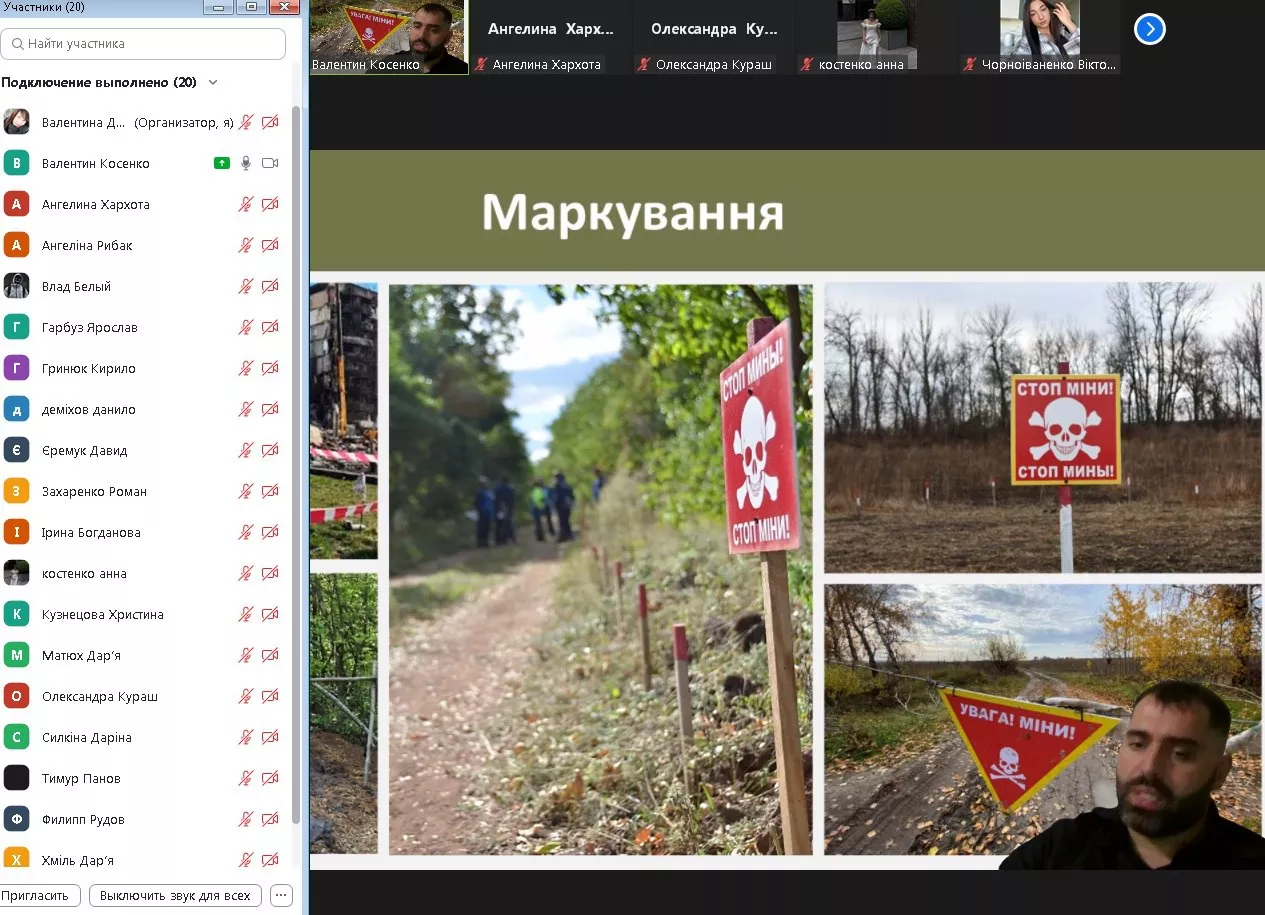The width and height of the screenshot is (1265, 915).
Task: Click the avatar icon of Гарбуз Ярослав
Action: 16,327
